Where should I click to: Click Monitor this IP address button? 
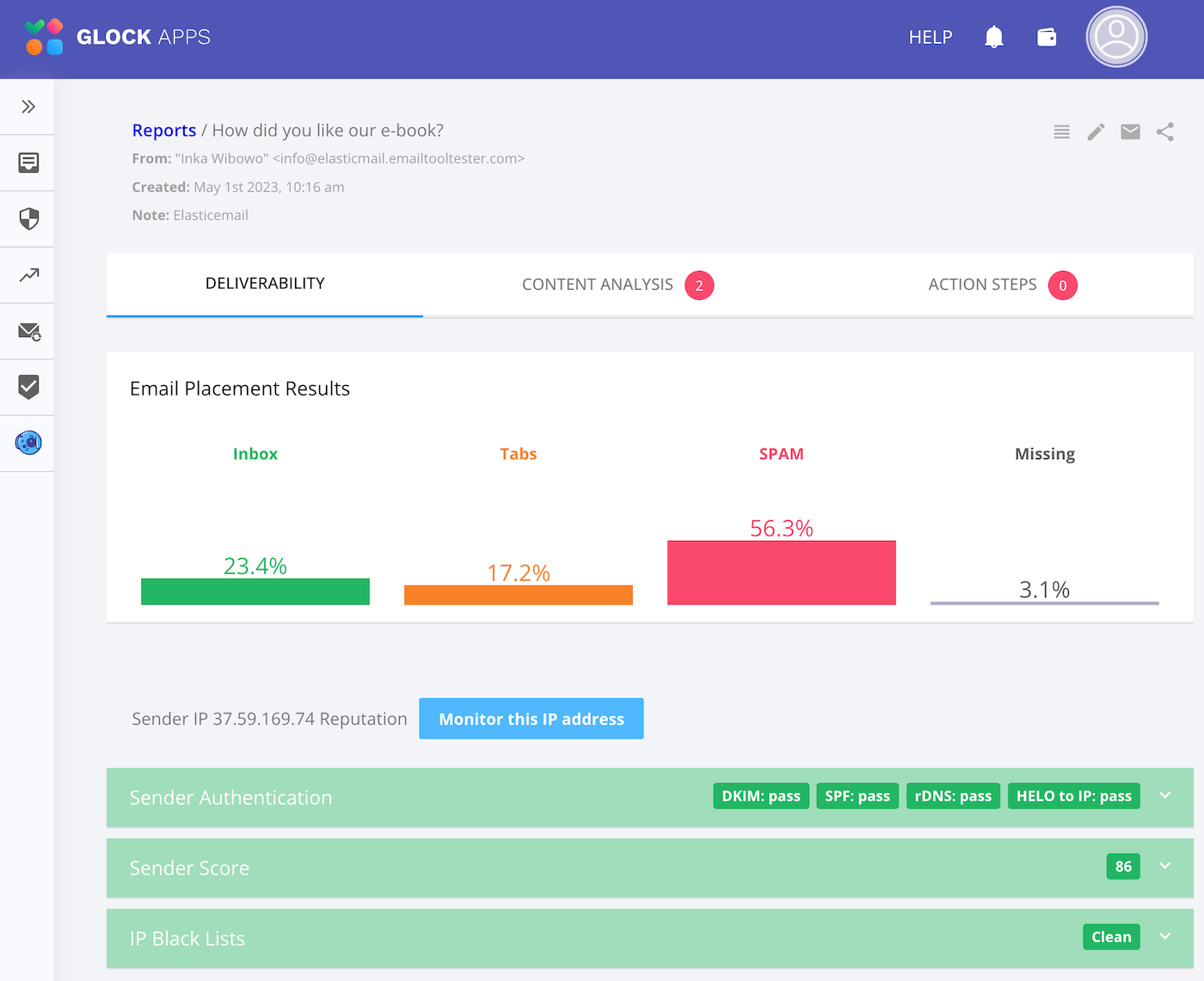[x=531, y=719]
